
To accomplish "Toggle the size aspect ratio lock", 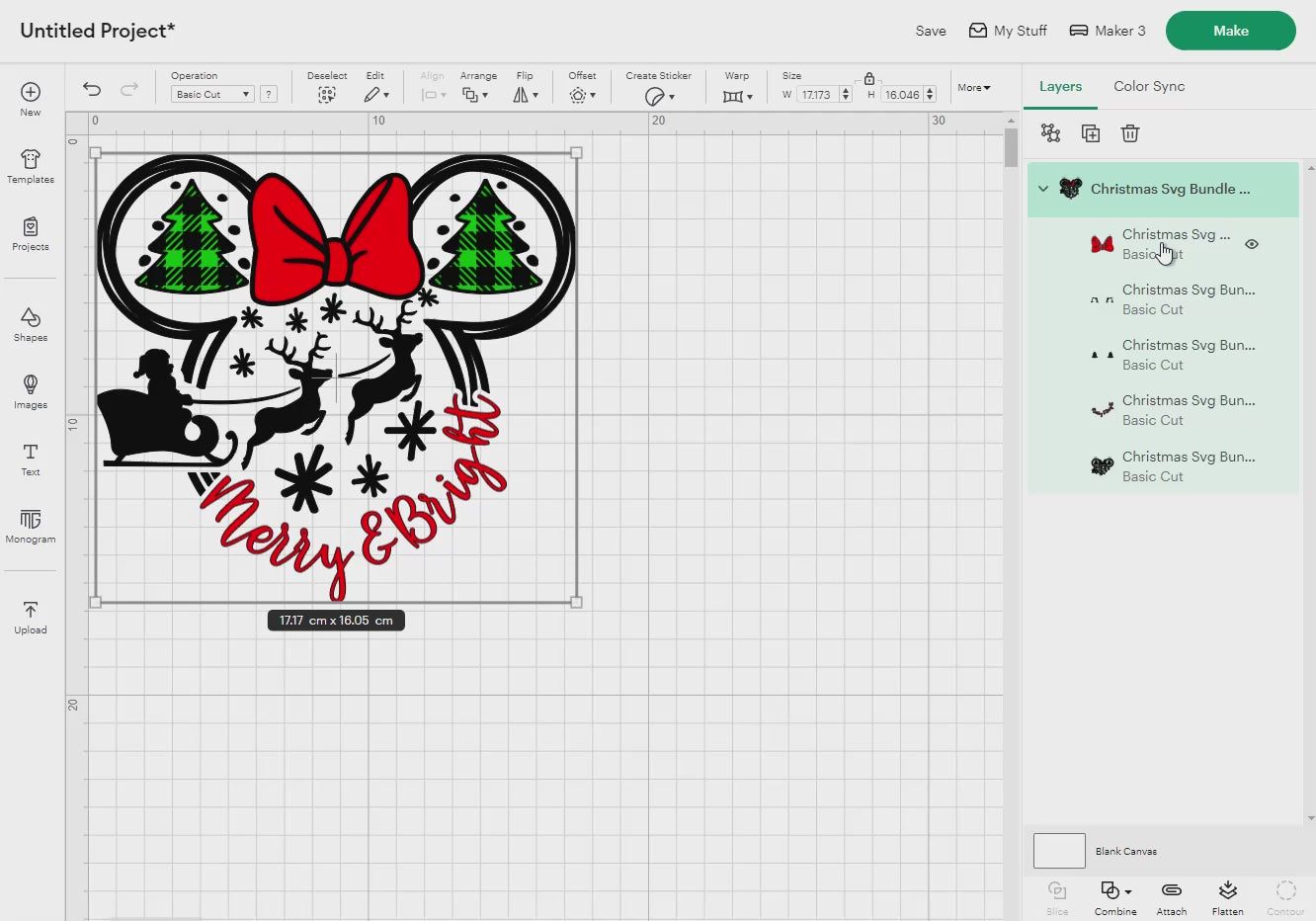I will 869,78.
